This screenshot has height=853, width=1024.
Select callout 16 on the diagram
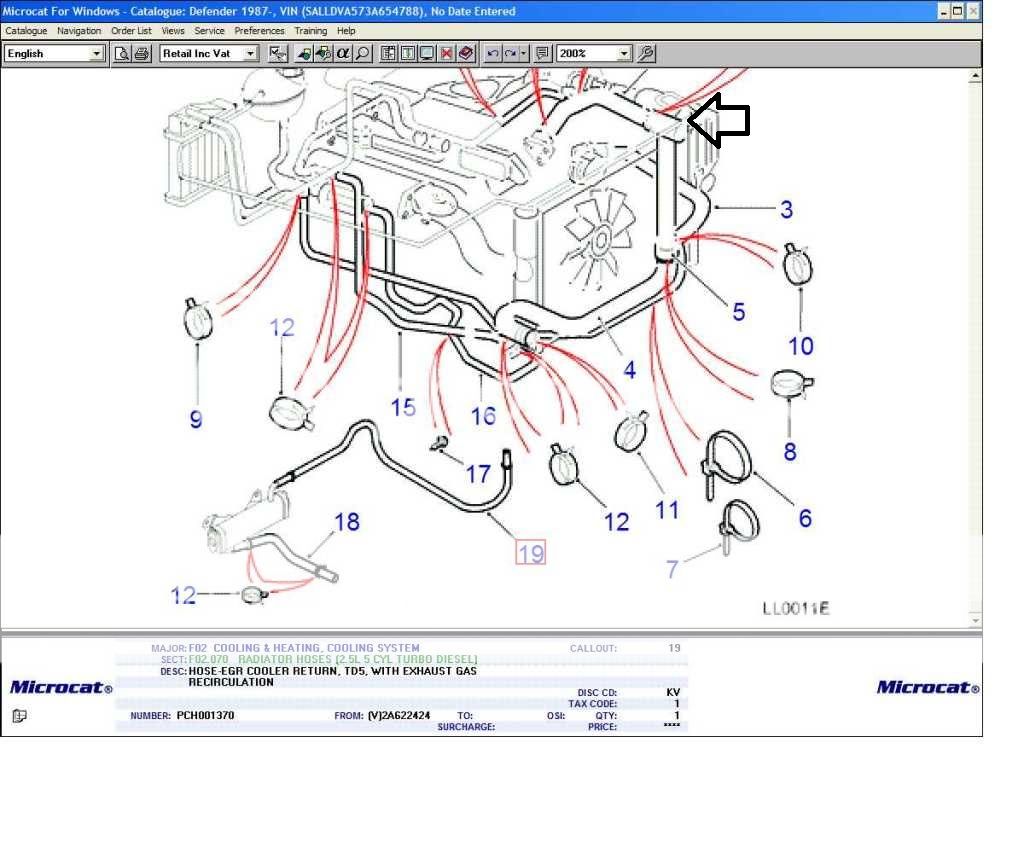pos(483,416)
